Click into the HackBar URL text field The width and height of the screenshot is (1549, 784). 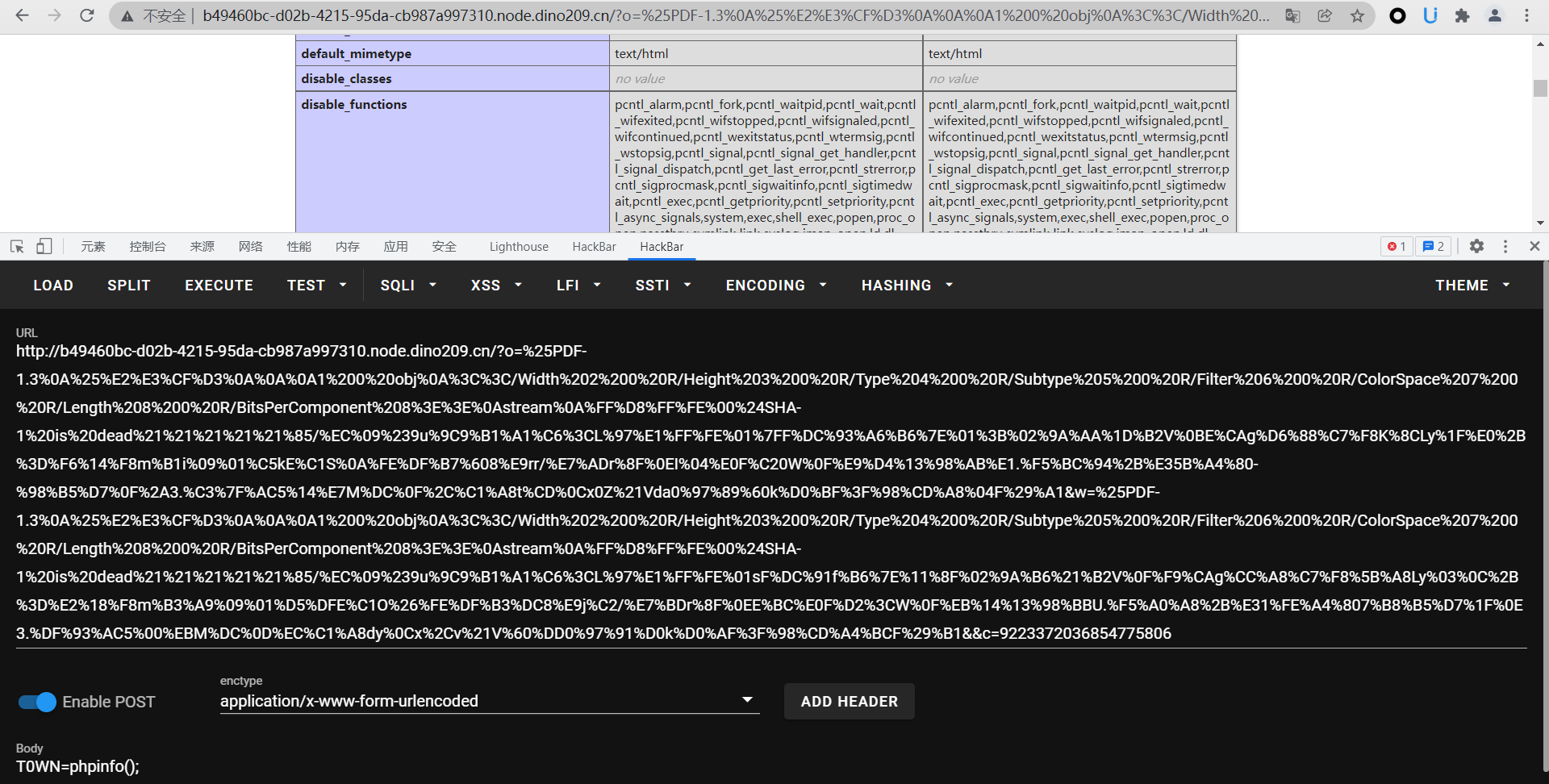[771, 492]
